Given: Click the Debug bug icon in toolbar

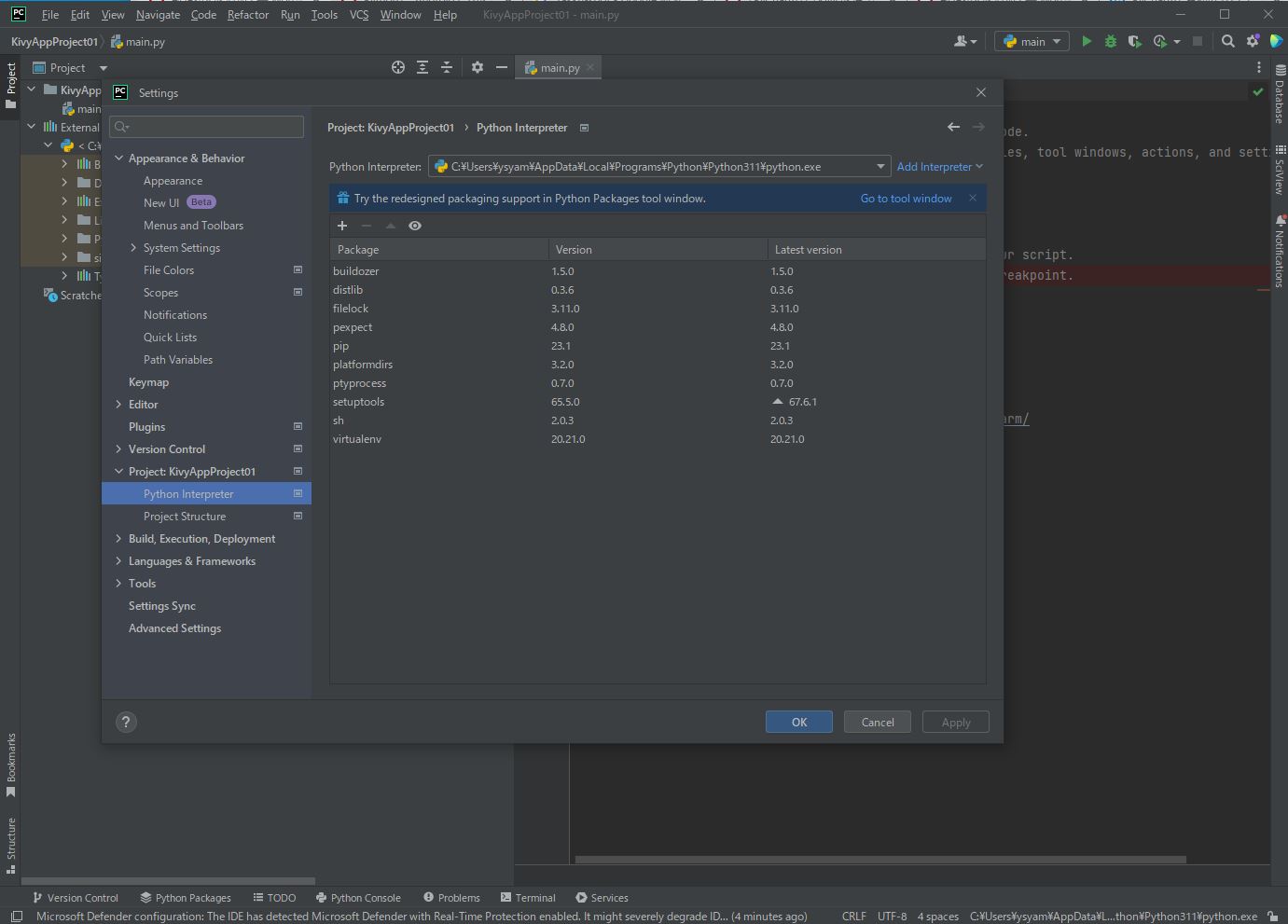Looking at the screenshot, I should pos(1110,41).
